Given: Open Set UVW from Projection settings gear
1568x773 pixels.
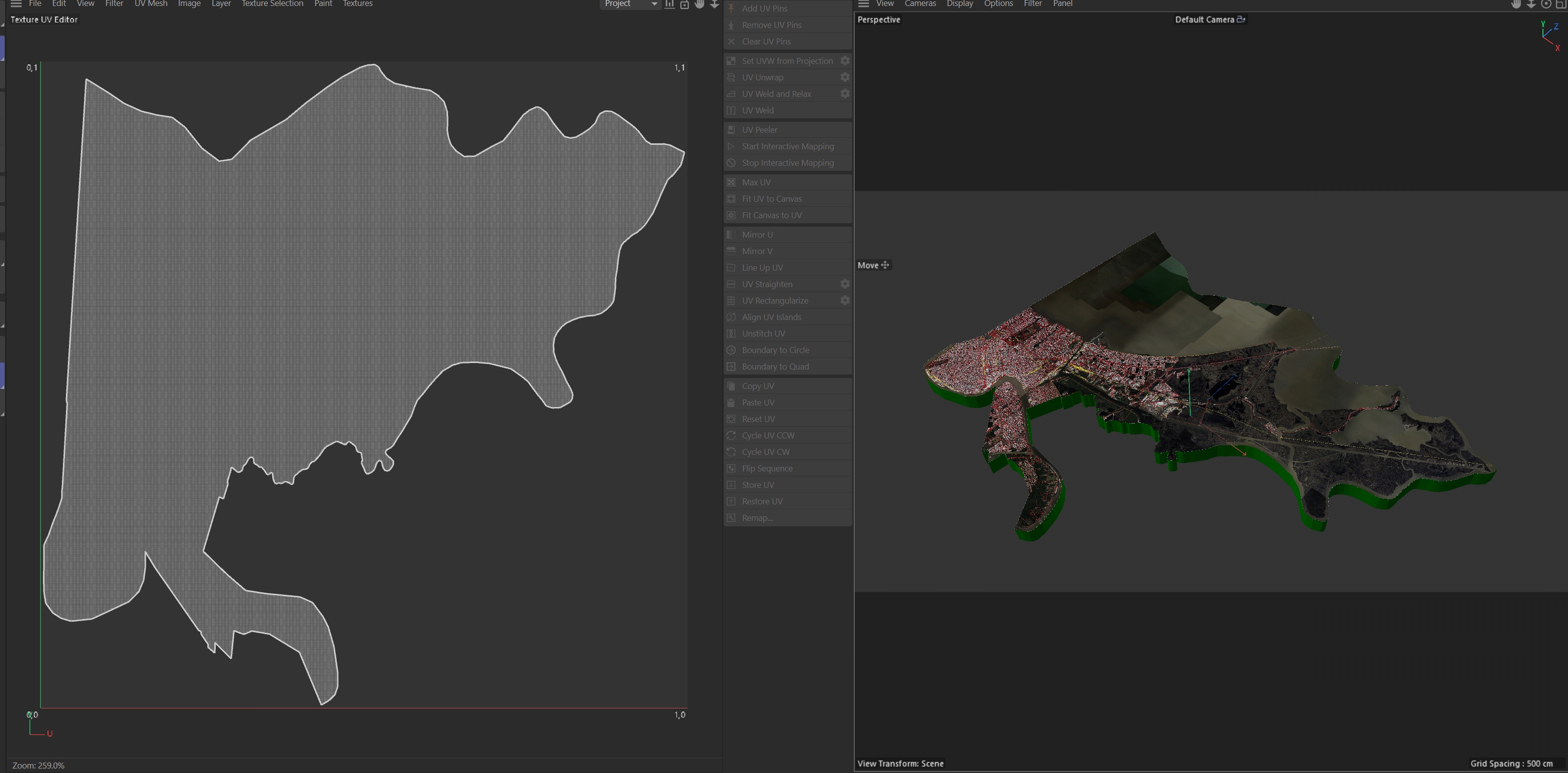Looking at the screenshot, I should click(x=845, y=61).
